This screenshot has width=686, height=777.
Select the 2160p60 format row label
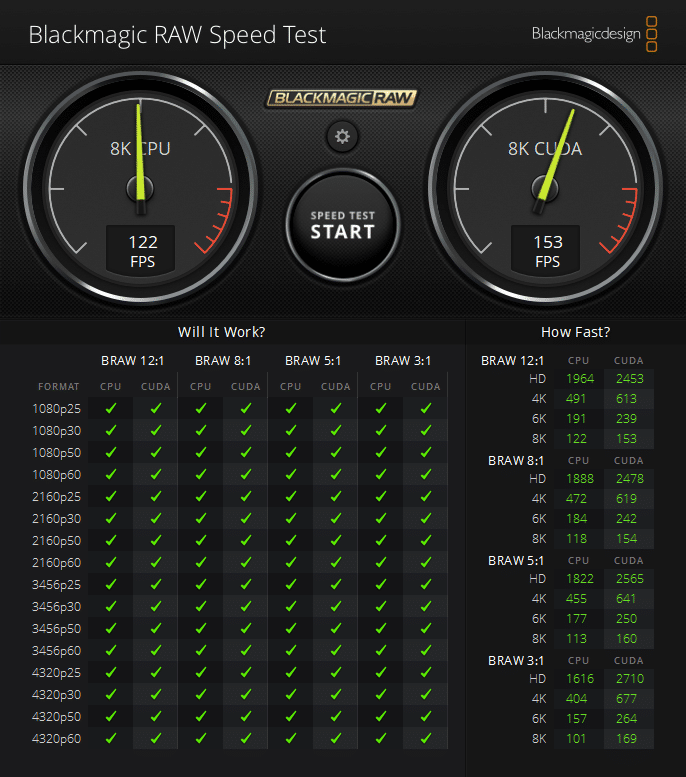(x=57, y=562)
